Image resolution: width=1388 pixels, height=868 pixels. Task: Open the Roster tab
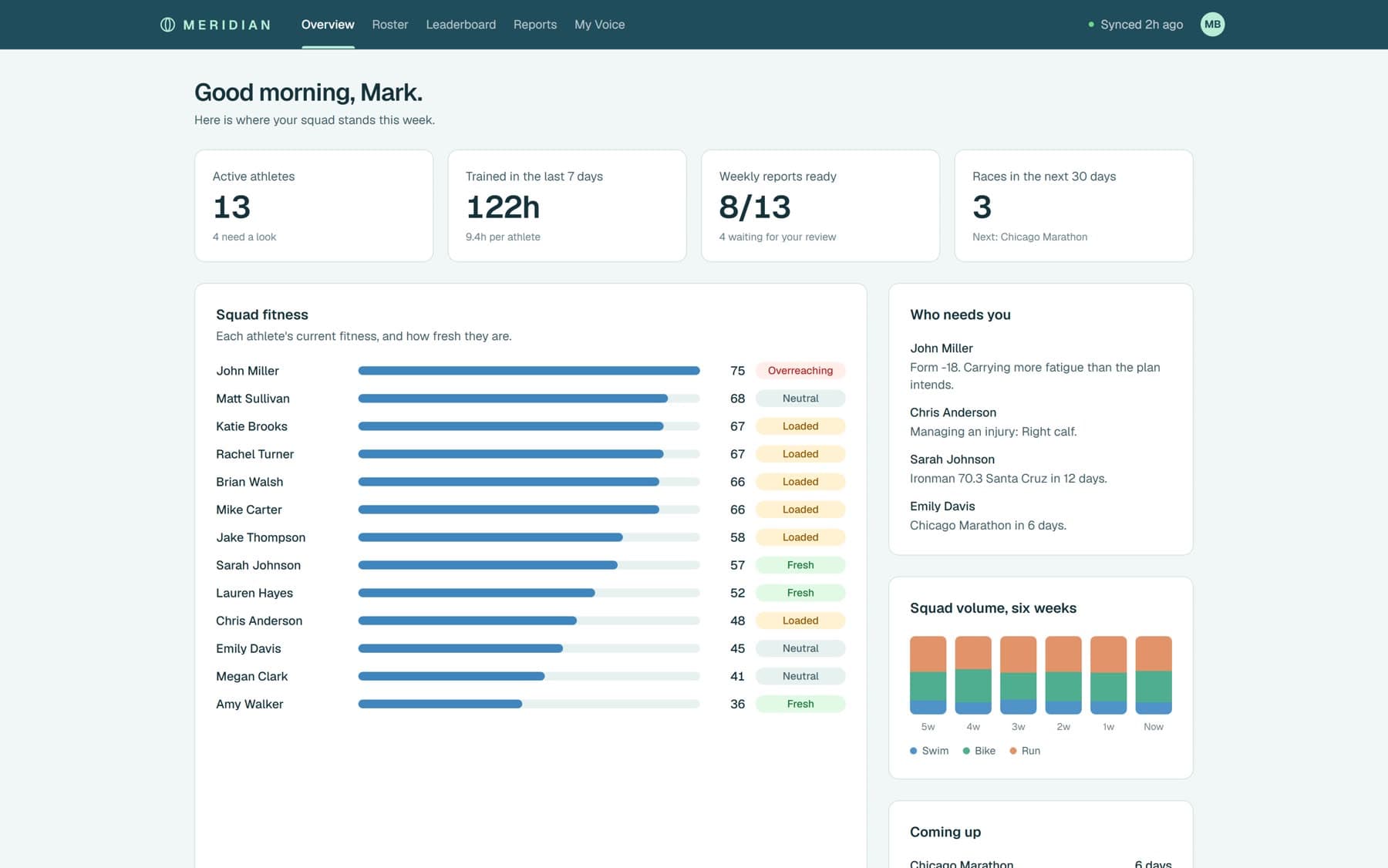pyautogui.click(x=390, y=25)
